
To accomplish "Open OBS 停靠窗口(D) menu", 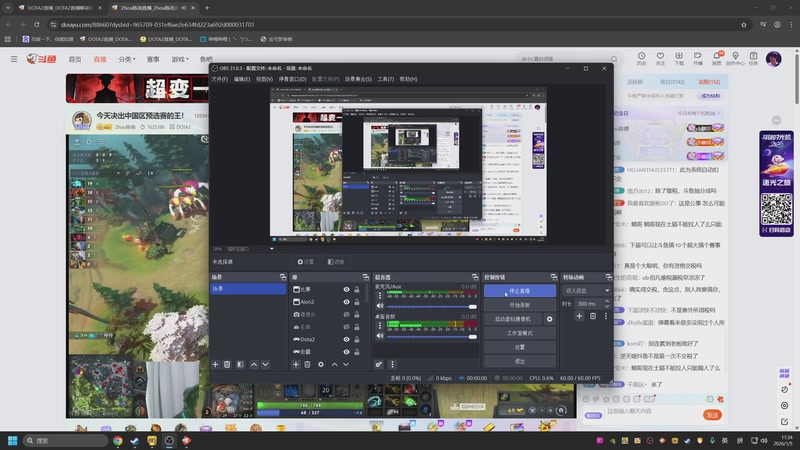I will [x=292, y=79].
